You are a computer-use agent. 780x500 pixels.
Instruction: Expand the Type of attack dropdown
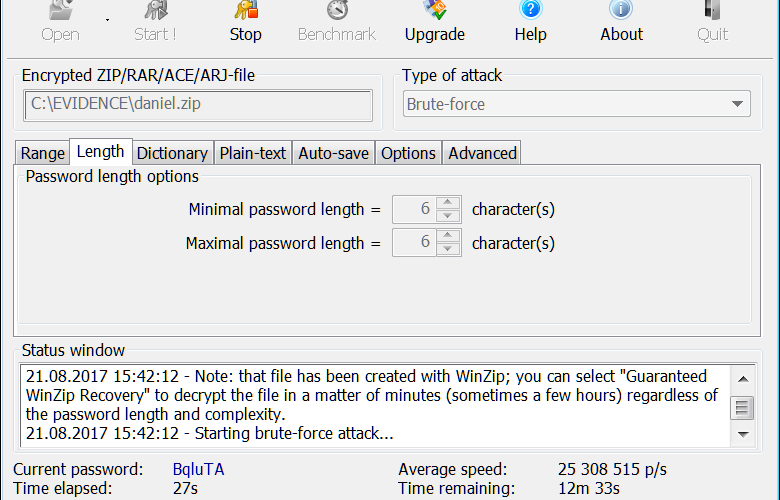[x=737, y=104]
